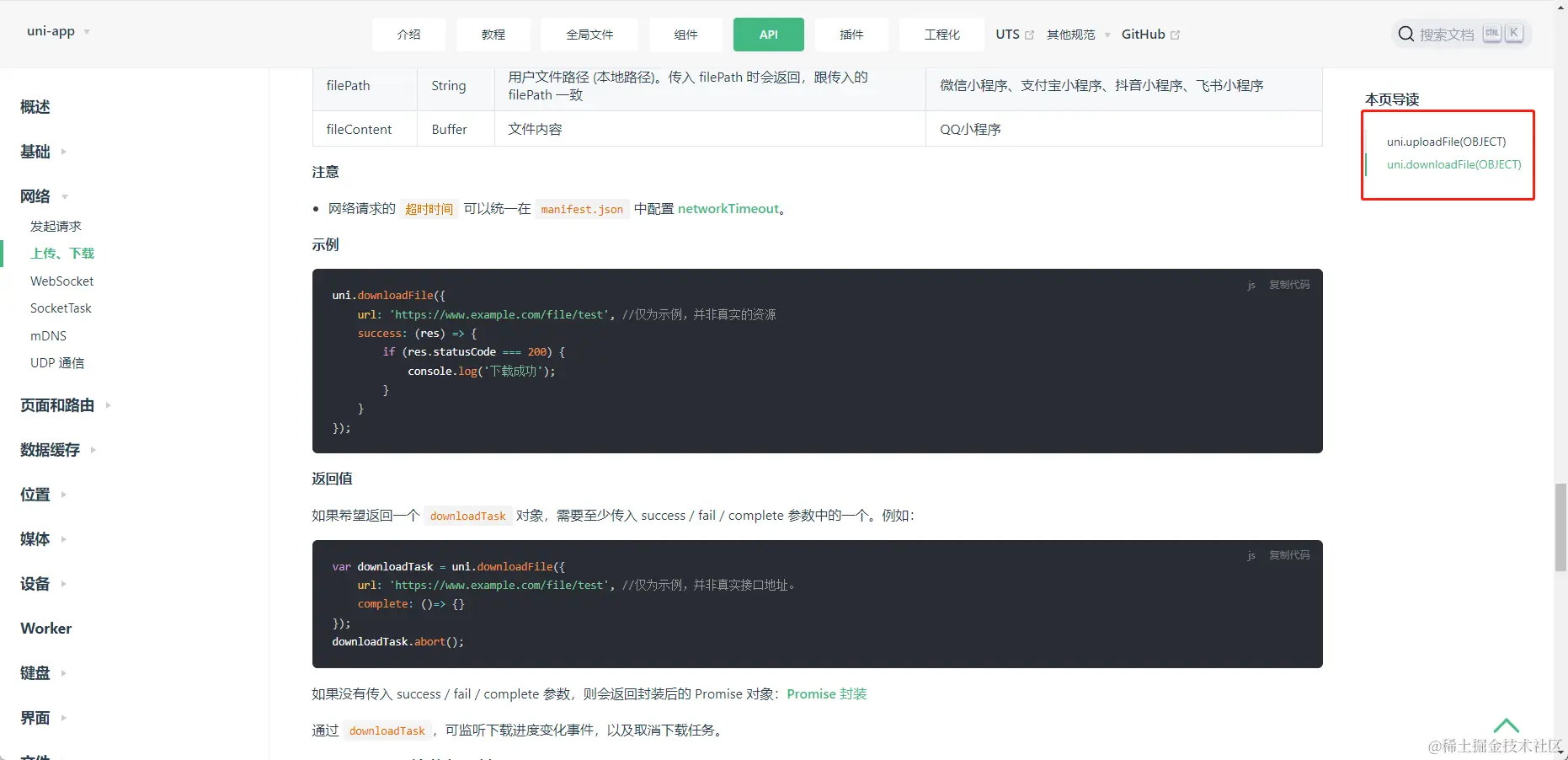This screenshot has width=1568, height=760.
Task: Open the 概述 sidebar item
Action: (x=35, y=107)
